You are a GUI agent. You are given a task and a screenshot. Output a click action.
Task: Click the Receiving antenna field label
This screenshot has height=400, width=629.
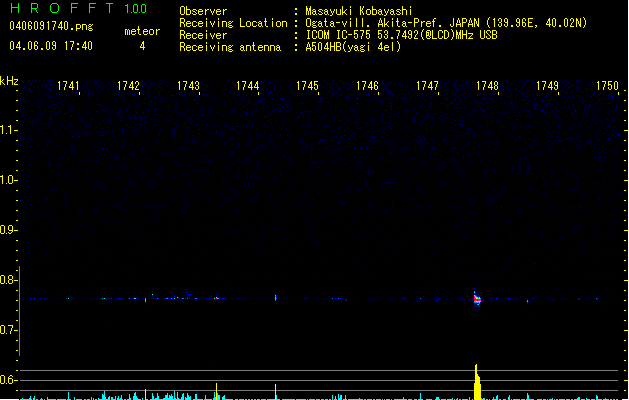[x=230, y=47]
